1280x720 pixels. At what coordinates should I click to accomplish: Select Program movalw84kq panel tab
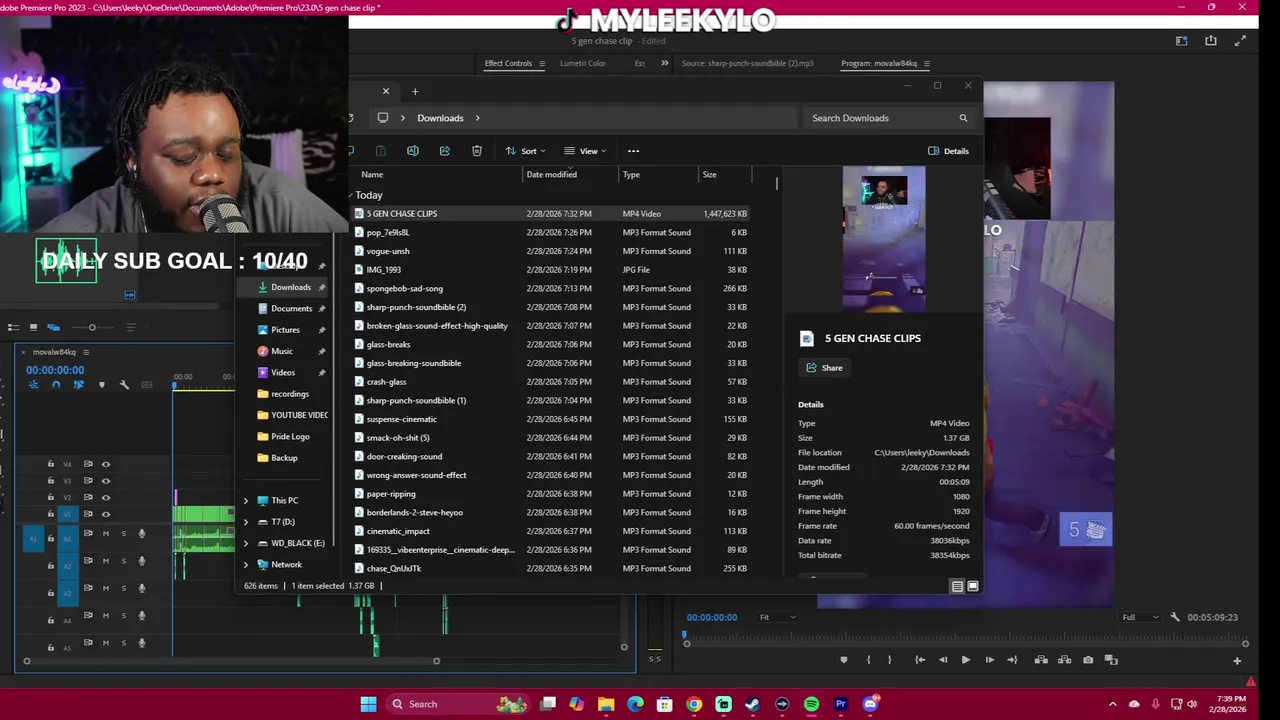[x=879, y=63]
